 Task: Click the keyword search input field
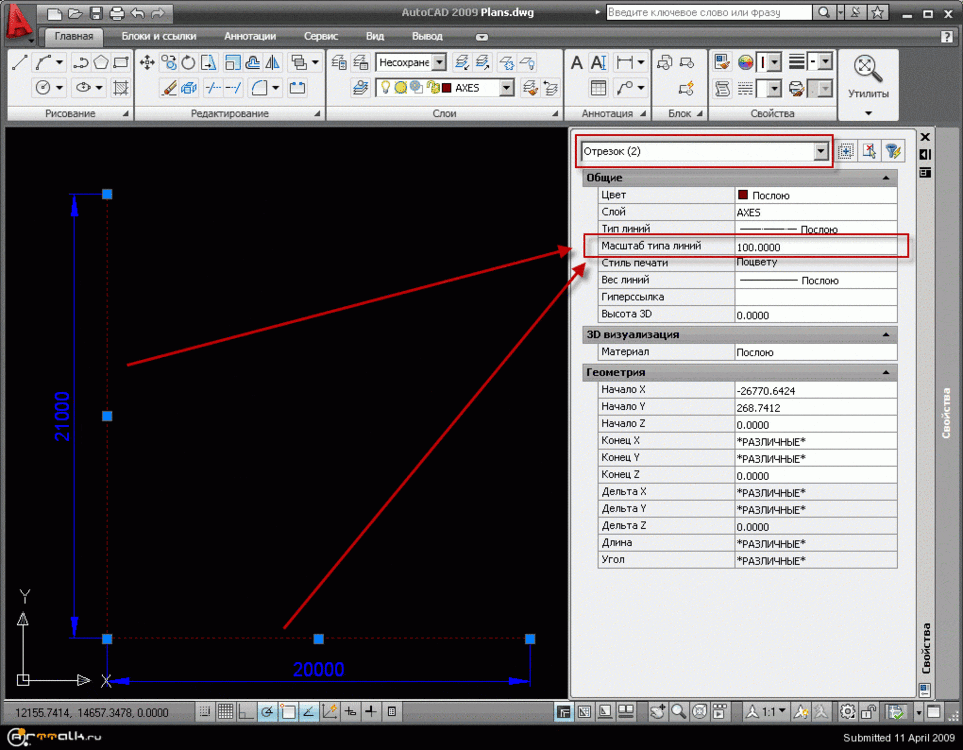point(709,12)
